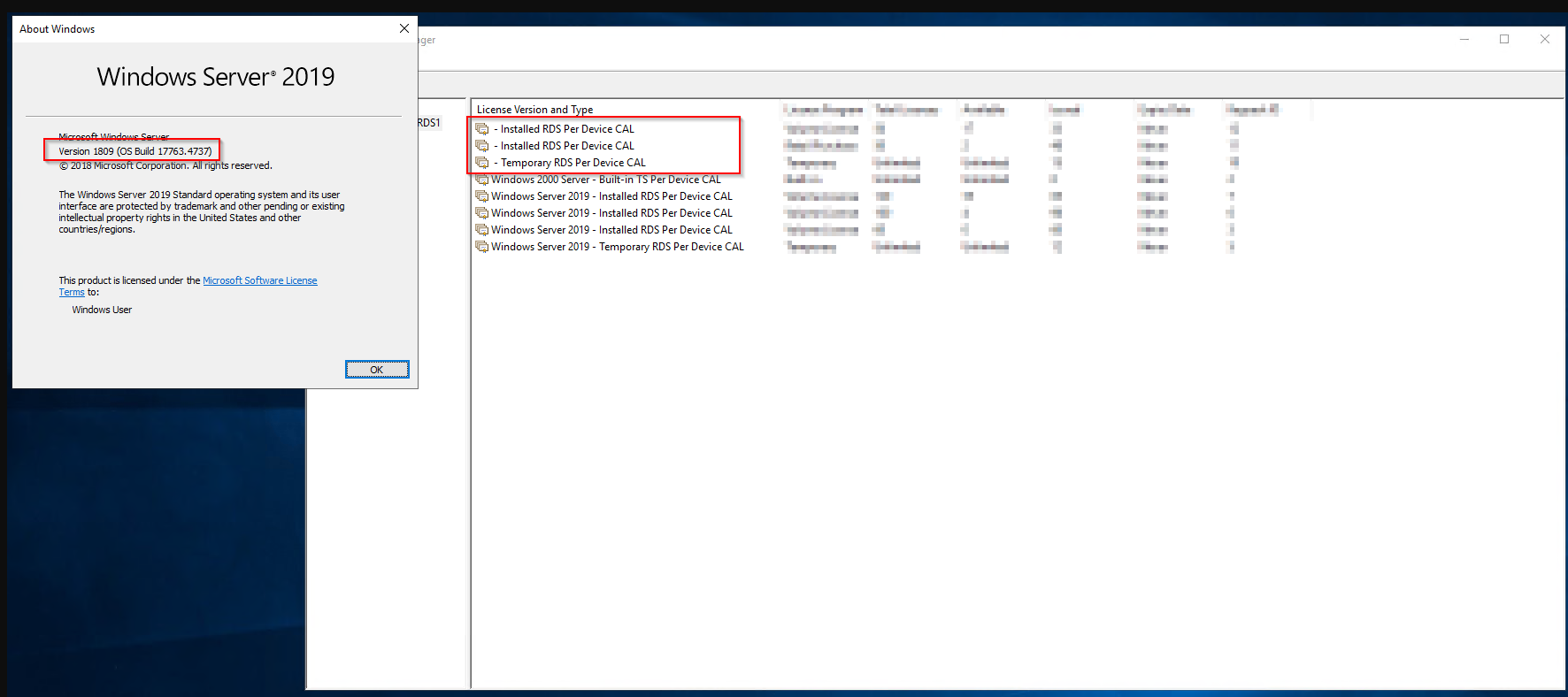Click the Windows Server 2019 heading
This screenshot has width=1568, height=697.
216,77
